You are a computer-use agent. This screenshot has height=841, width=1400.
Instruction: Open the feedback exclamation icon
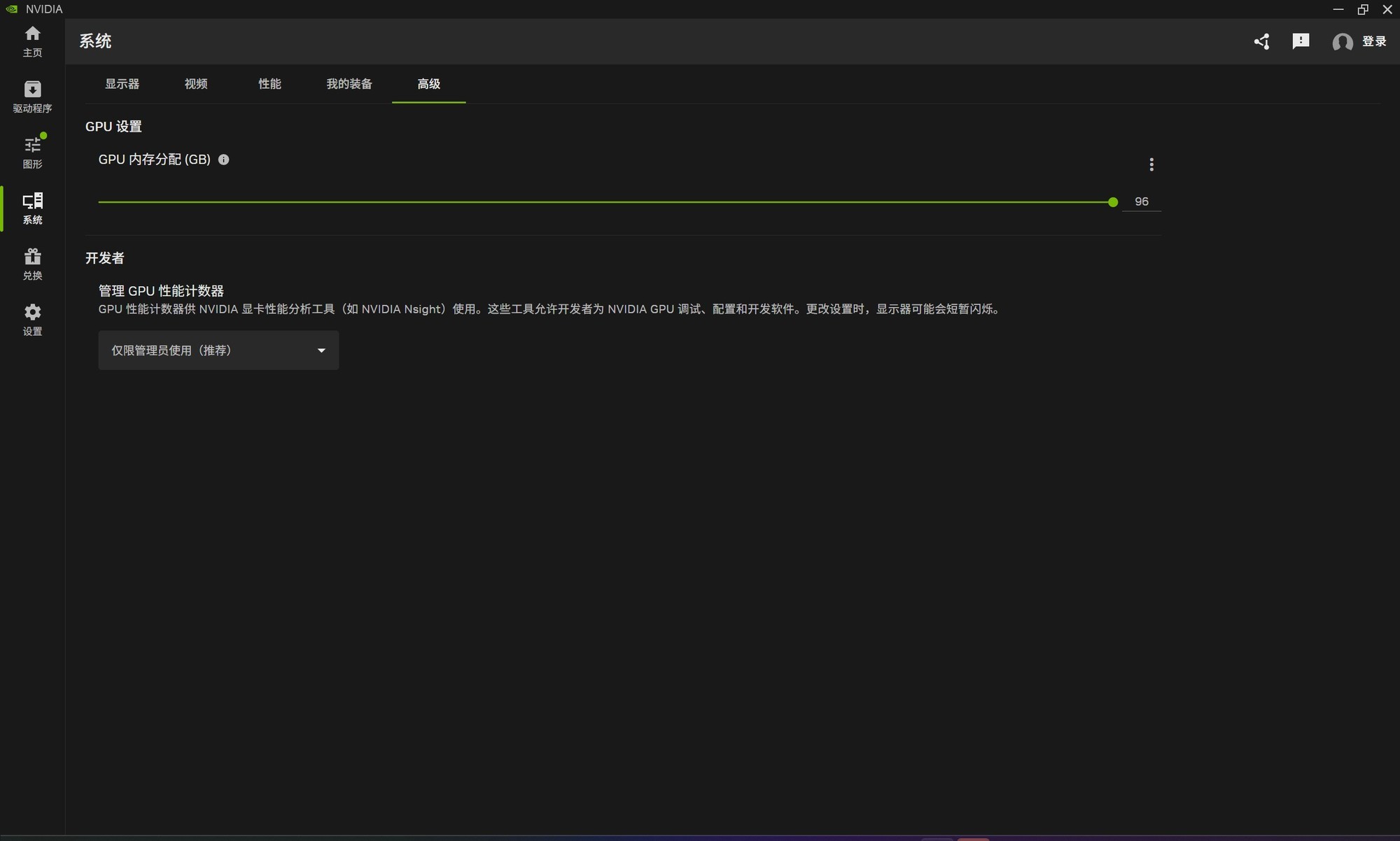click(x=1301, y=42)
